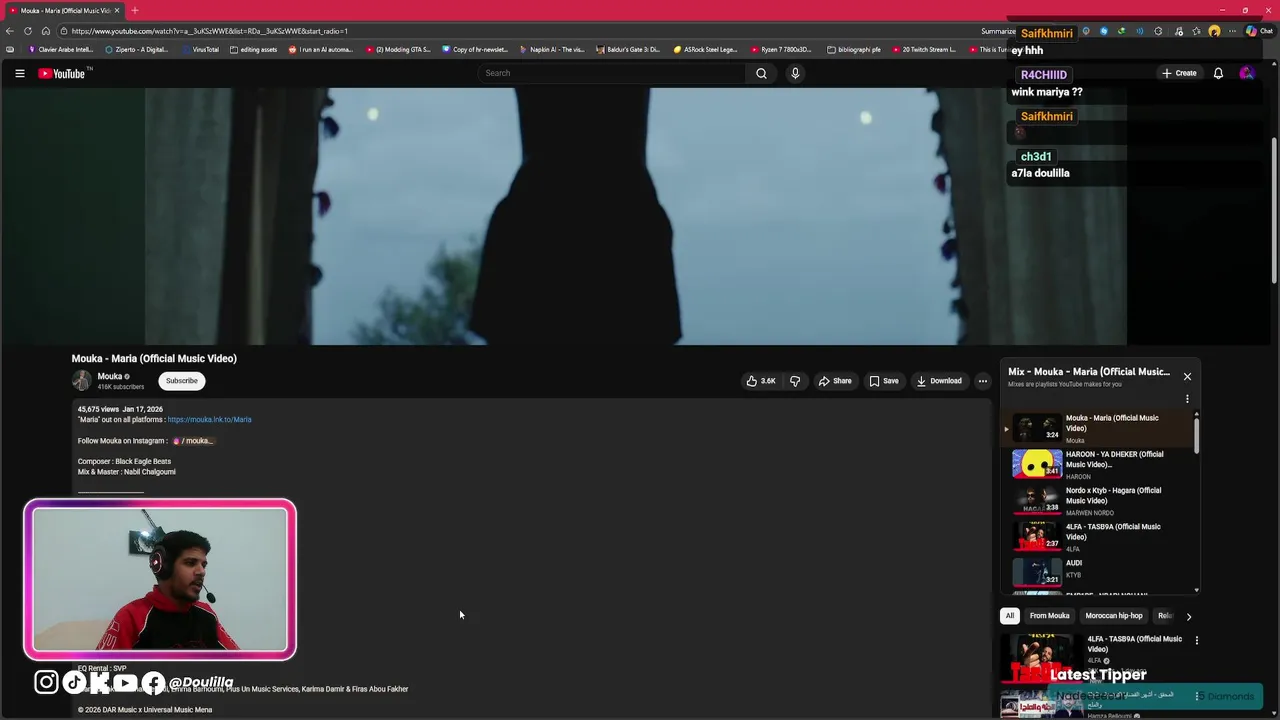Open Modding GTA S bookmark
Image resolution: width=1280 pixels, height=720 pixels.
(x=398, y=49)
